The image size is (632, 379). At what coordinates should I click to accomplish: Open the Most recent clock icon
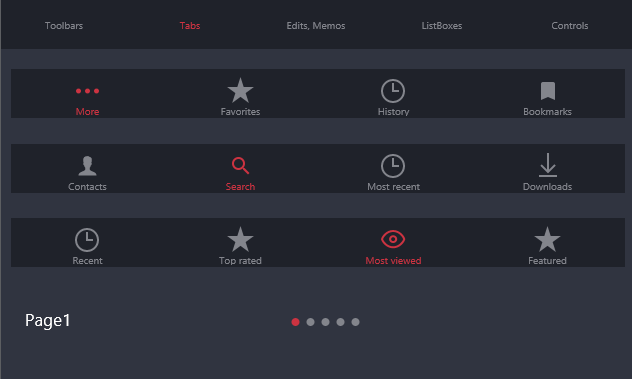pos(393,166)
